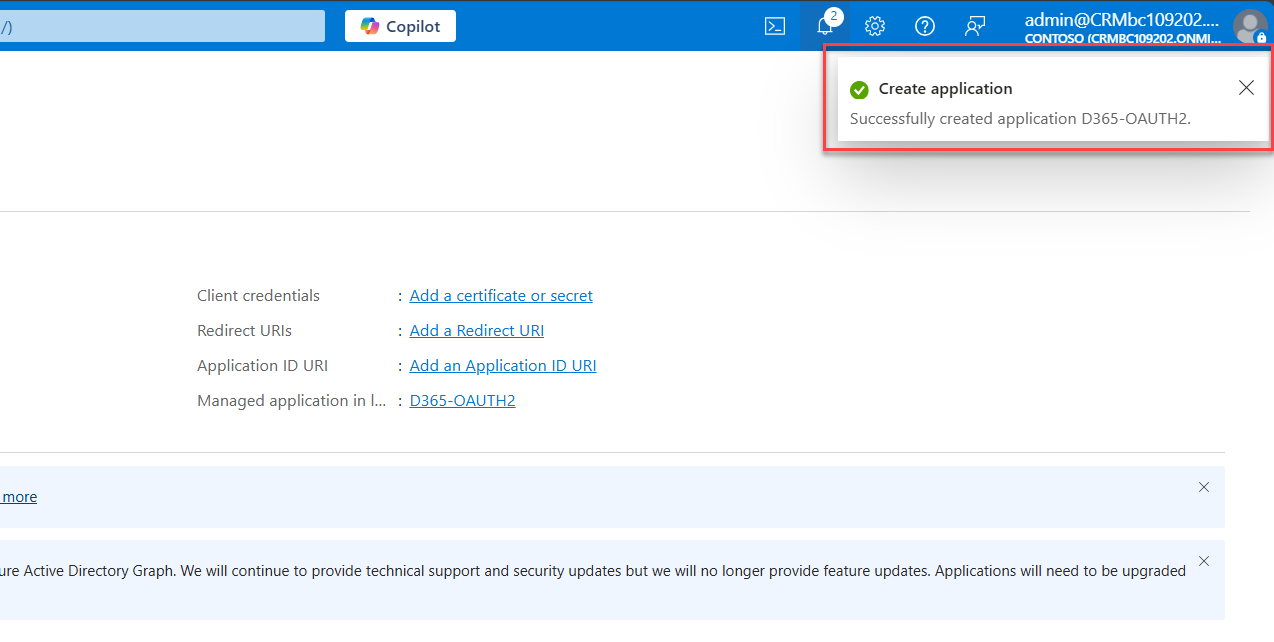The width and height of the screenshot is (1274, 642).
Task: Follow the more link in banner
Action: [x=19, y=497]
